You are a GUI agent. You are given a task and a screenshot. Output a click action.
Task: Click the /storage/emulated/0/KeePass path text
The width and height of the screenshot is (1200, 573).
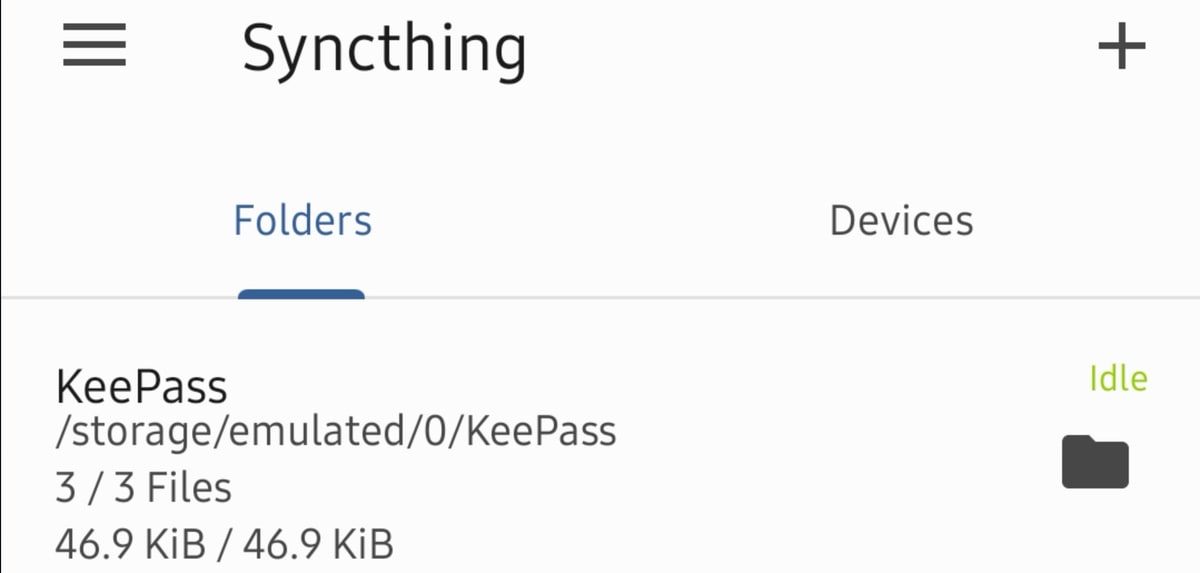point(335,432)
